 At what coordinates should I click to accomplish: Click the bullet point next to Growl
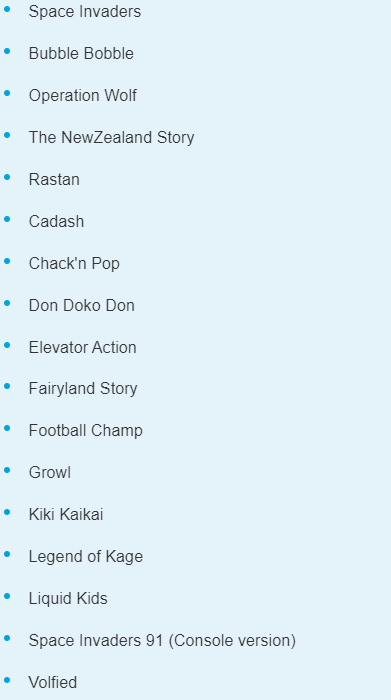point(7,470)
